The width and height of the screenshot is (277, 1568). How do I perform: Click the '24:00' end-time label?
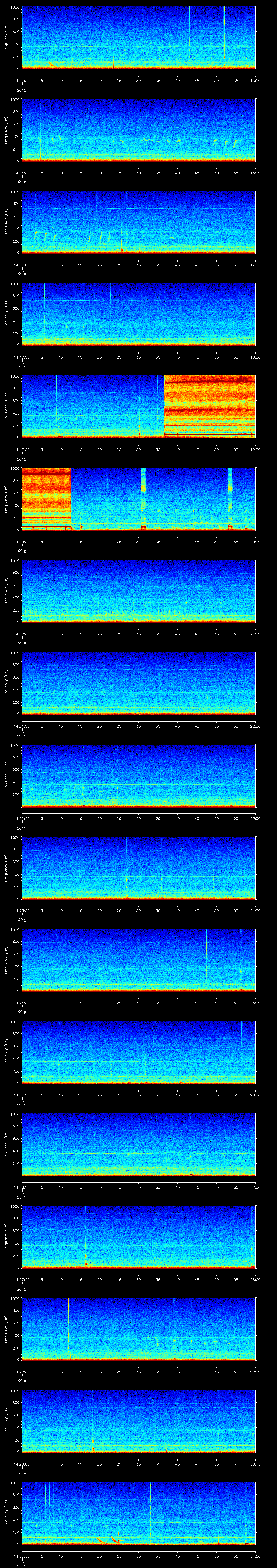pos(256,910)
